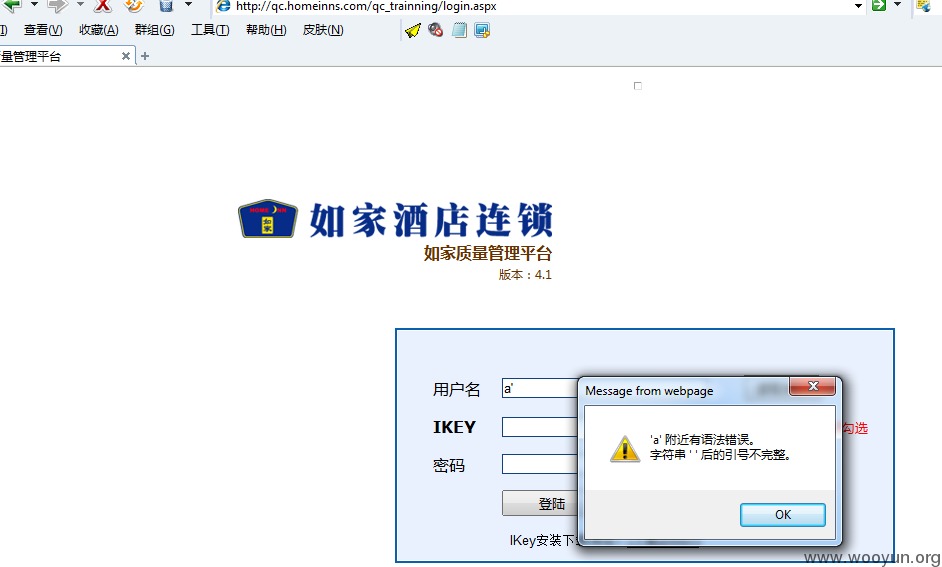This screenshot has height=567, width=942.
Task: Expand the dropdown next to the trash icon
Action: (188, 5)
